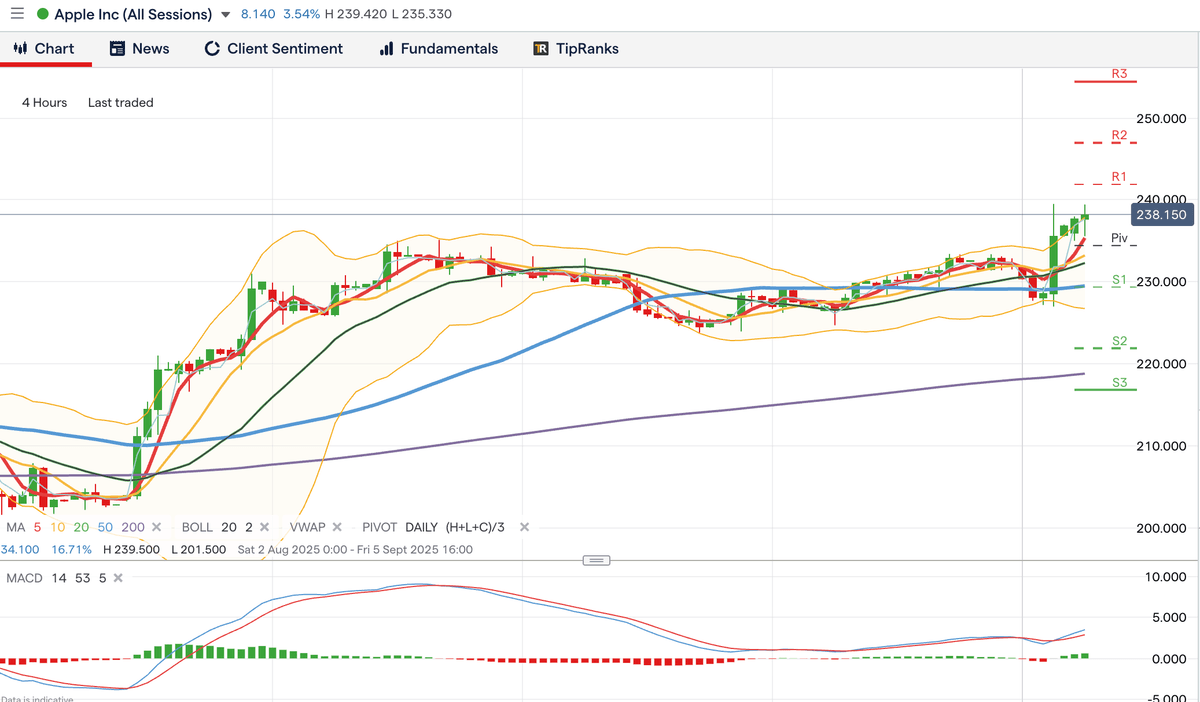Click the Fundamentals bar chart icon
Viewport: 1200px width, 702px height.
coord(386,48)
